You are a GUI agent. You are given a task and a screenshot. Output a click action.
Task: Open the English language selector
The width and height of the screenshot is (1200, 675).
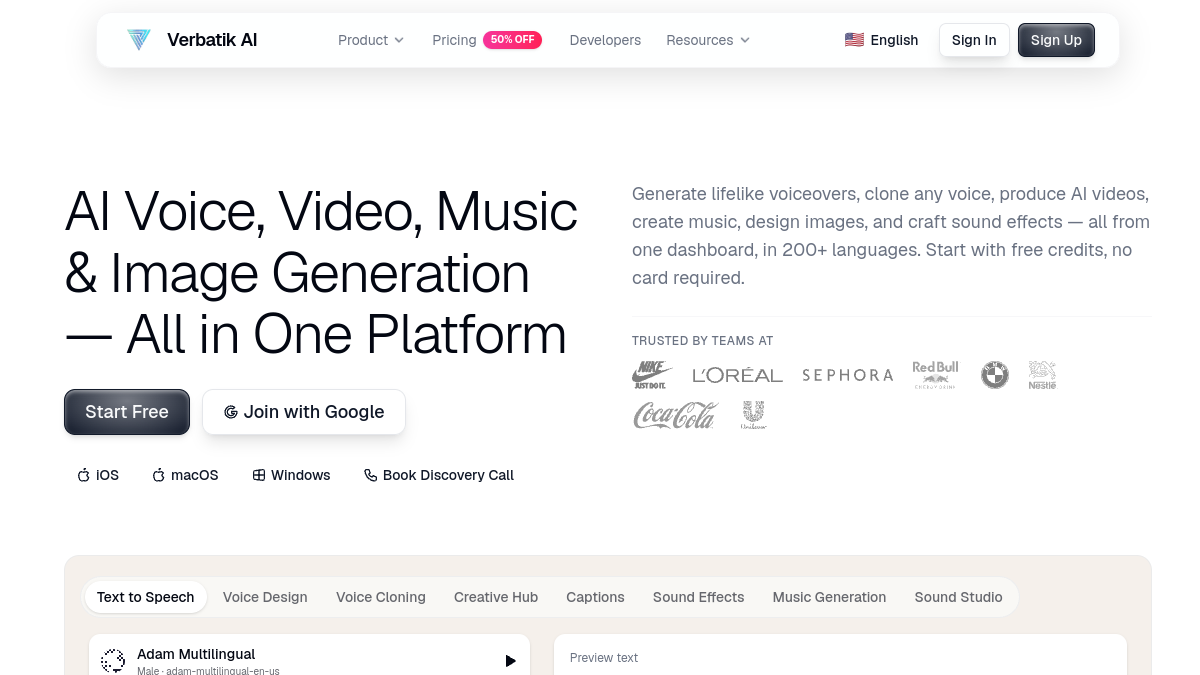(x=881, y=40)
